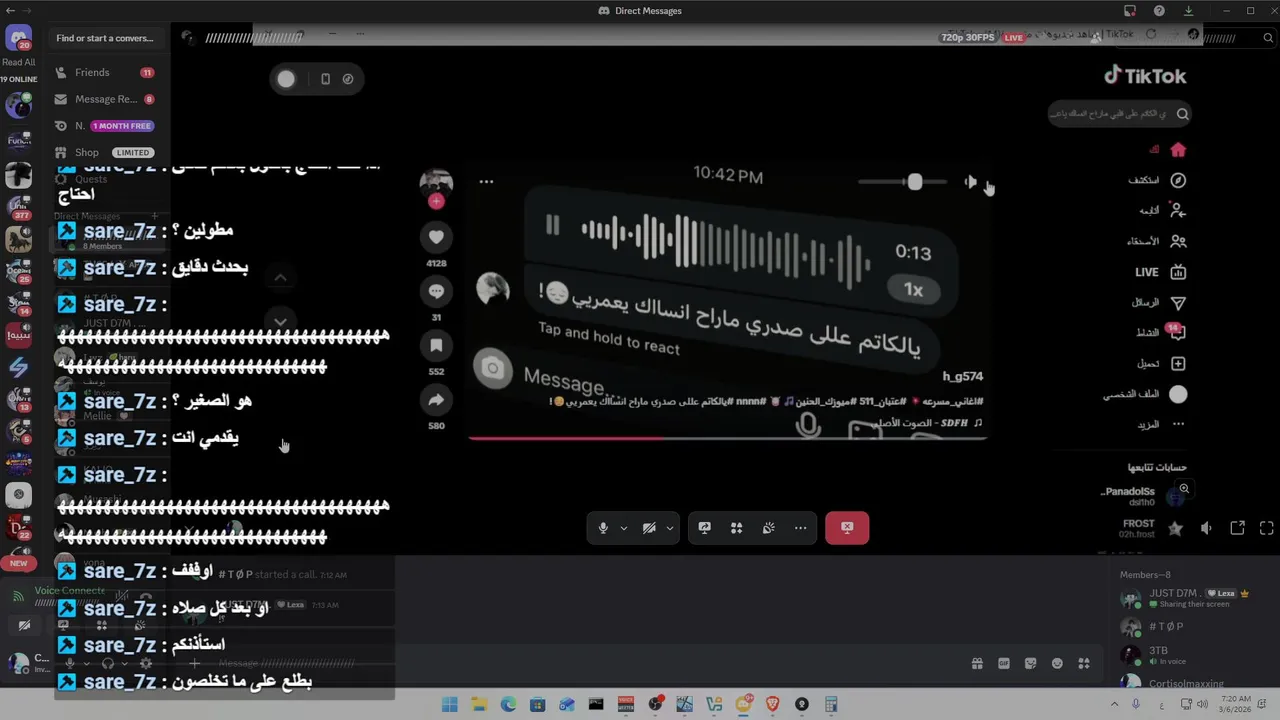Open PanadolSs followed account
Screen dimensions: 1280x720
click(1143, 496)
